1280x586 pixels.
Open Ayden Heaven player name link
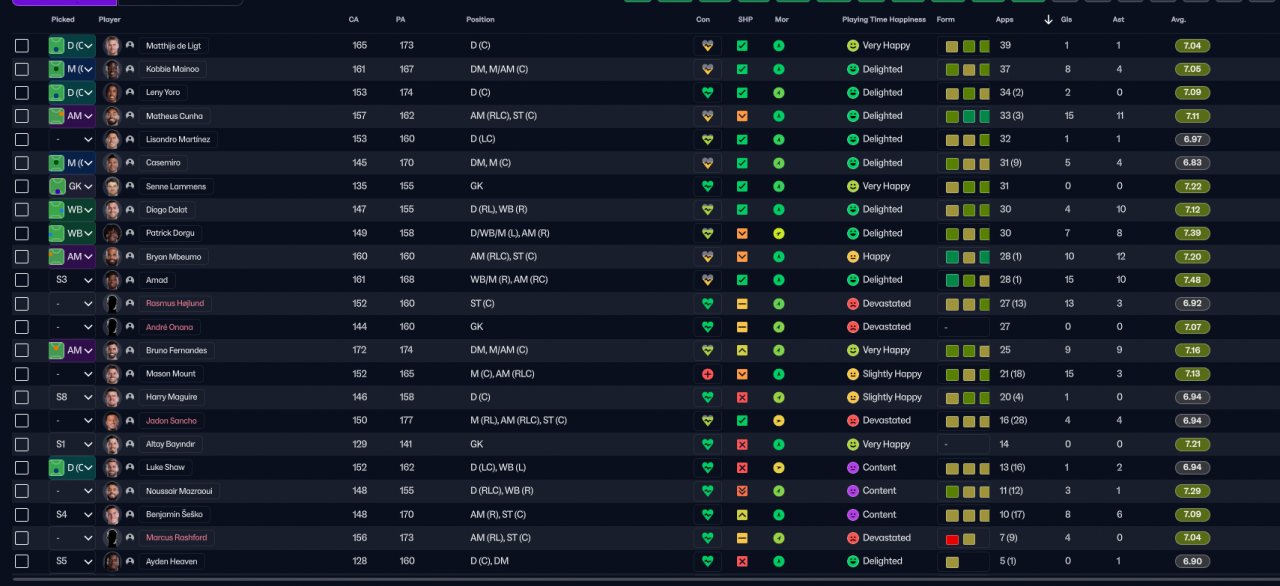tap(173, 561)
